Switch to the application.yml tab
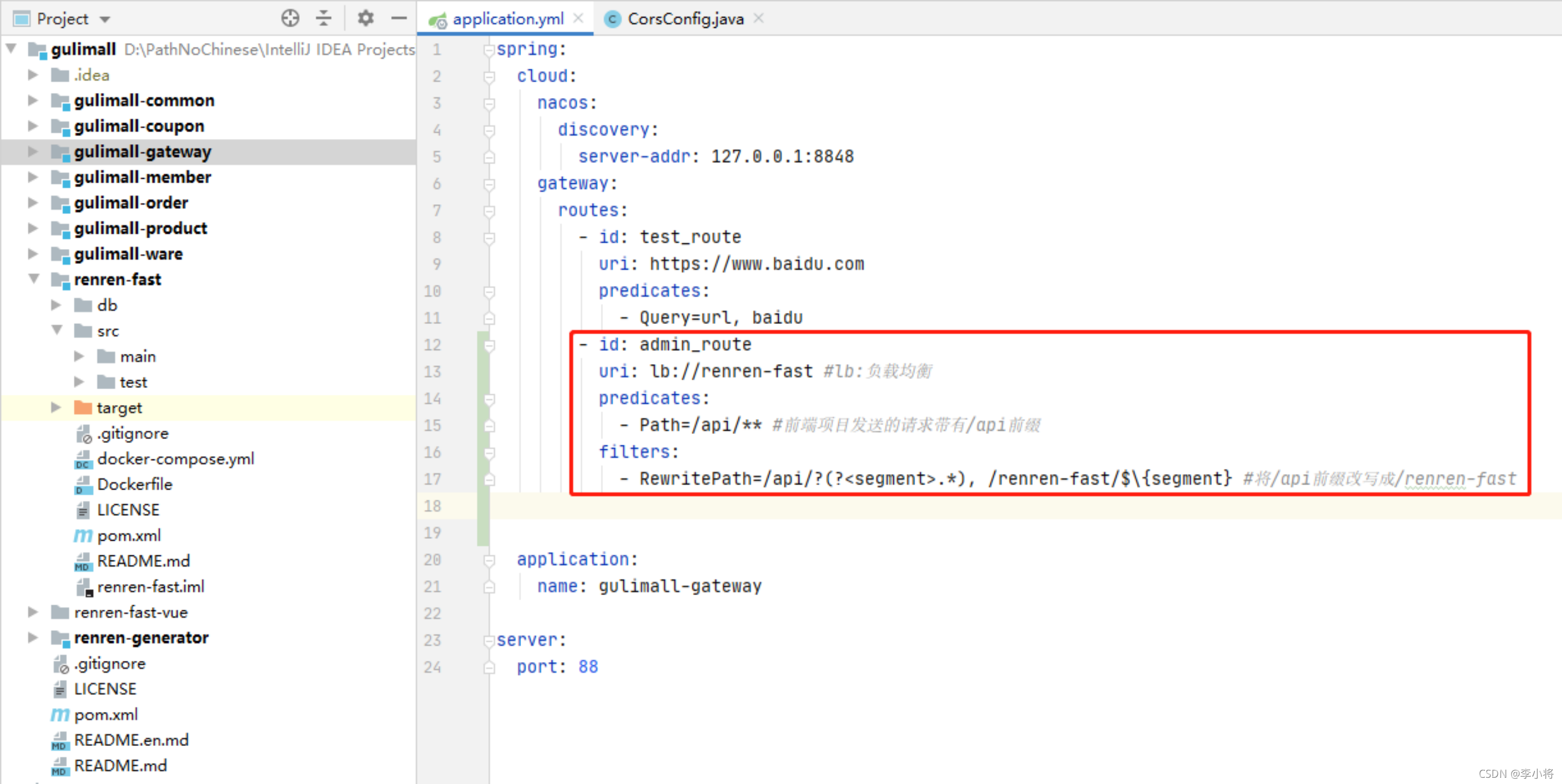Image resolution: width=1562 pixels, height=784 pixels. [x=507, y=19]
